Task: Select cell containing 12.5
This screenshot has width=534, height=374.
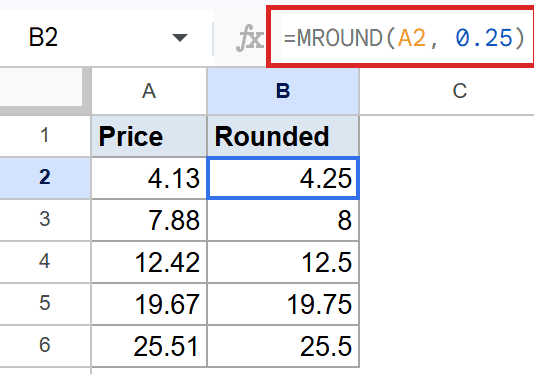Action: (283, 262)
